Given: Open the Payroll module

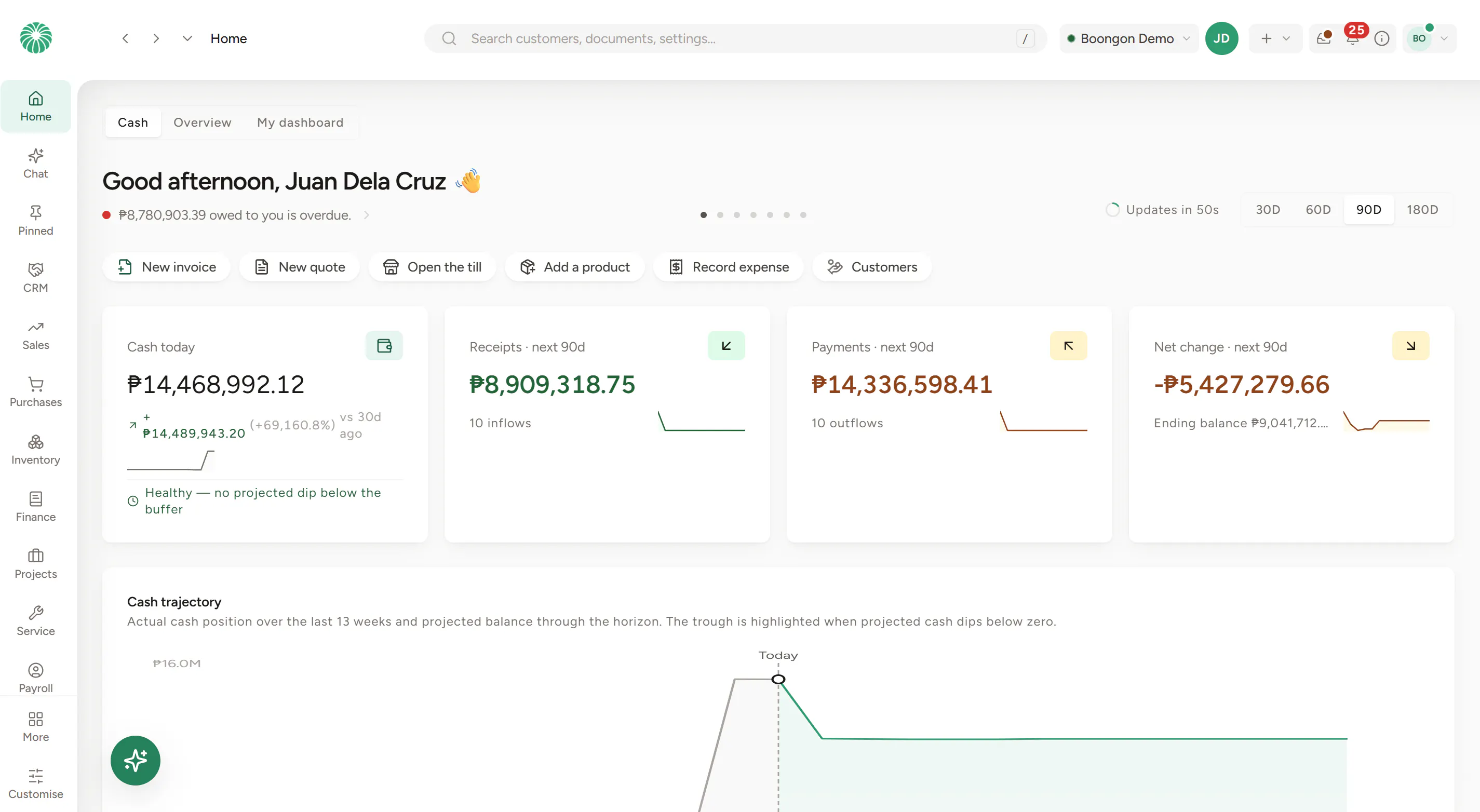Looking at the screenshot, I should click(x=36, y=678).
